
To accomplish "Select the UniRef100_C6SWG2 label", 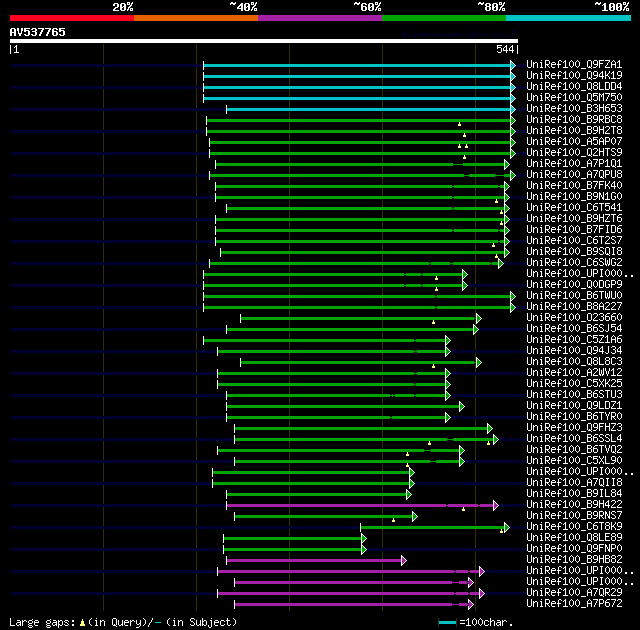I will 574,263.
